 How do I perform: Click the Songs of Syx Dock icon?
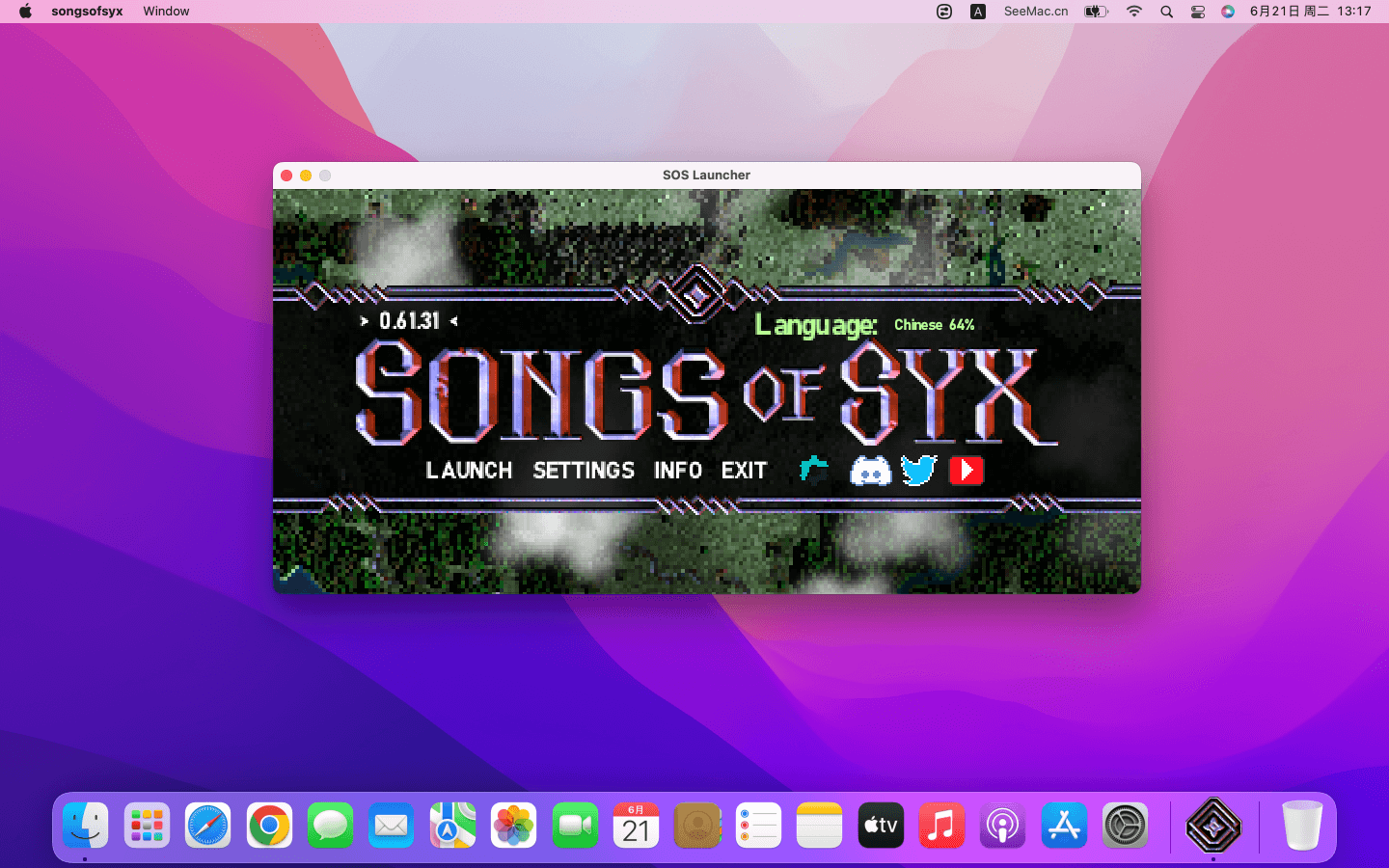(1213, 826)
